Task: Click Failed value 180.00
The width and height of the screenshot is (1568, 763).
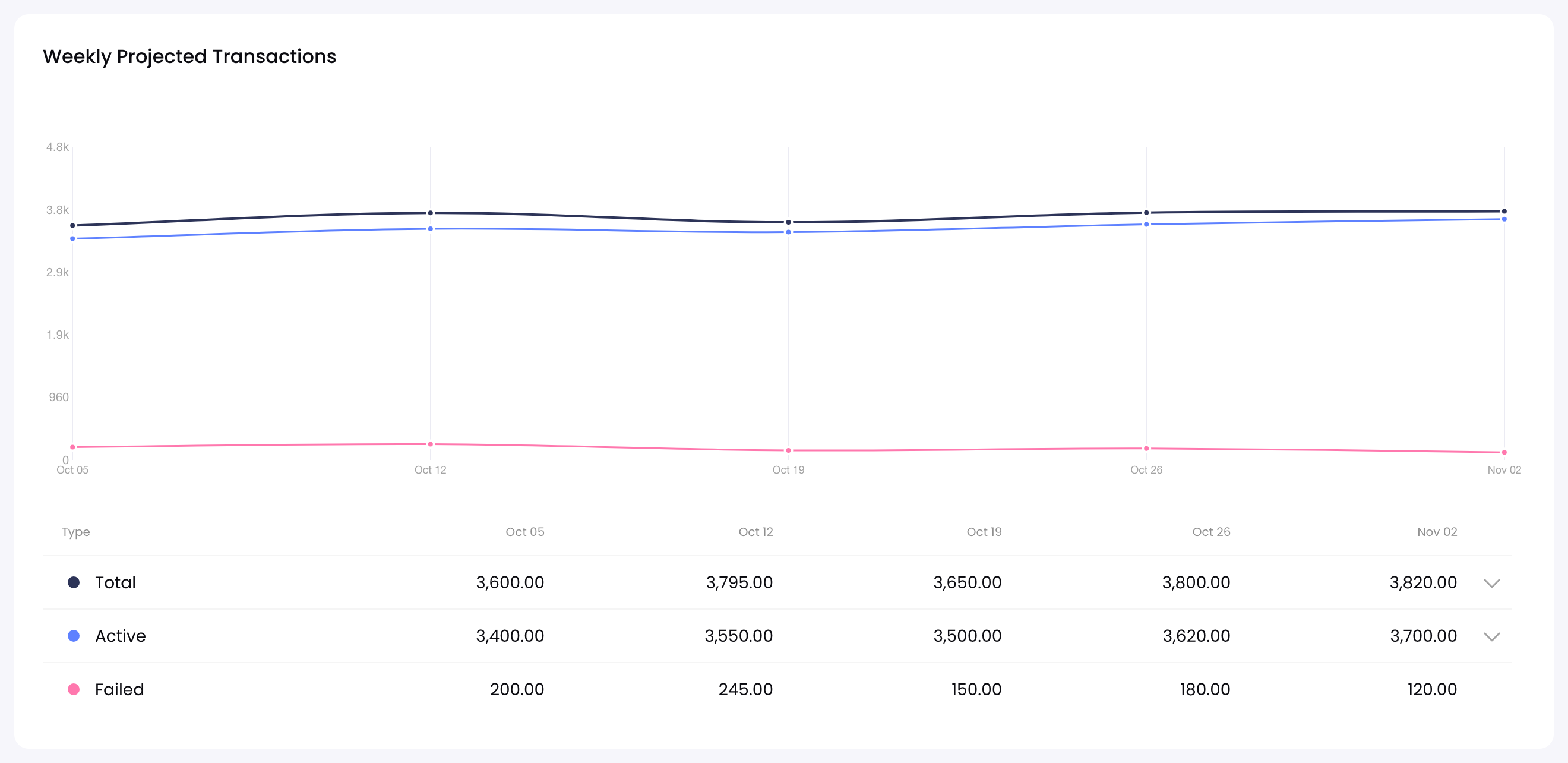Action: point(1205,689)
